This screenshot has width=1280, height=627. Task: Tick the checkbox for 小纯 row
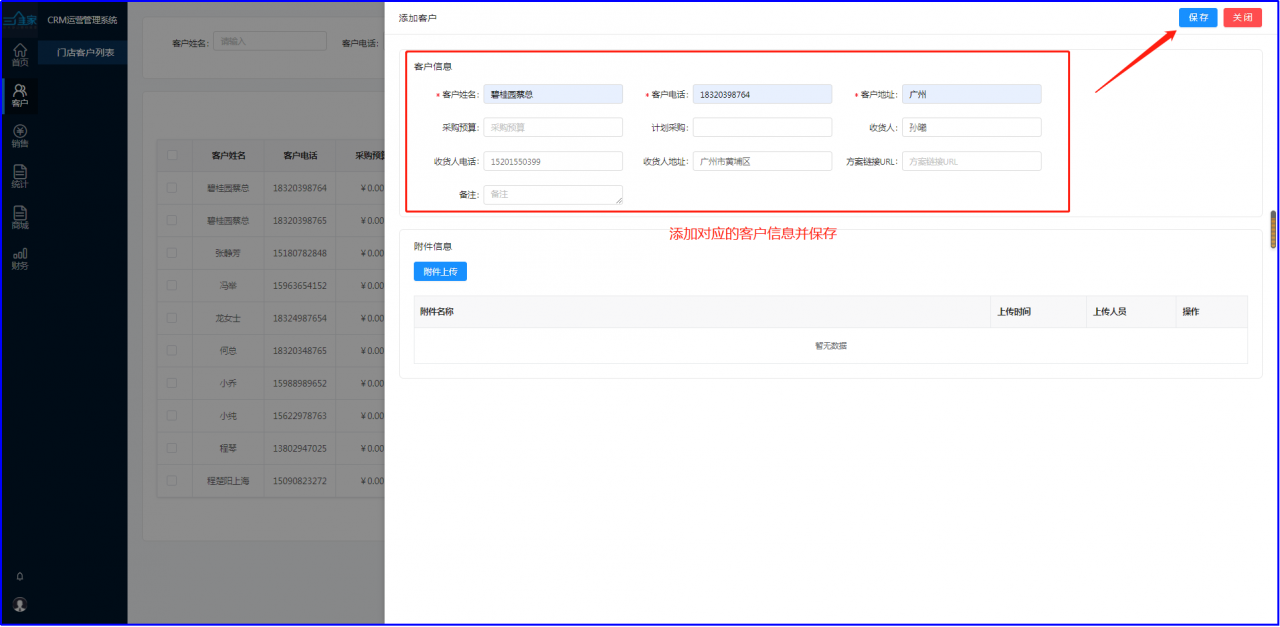[172, 416]
